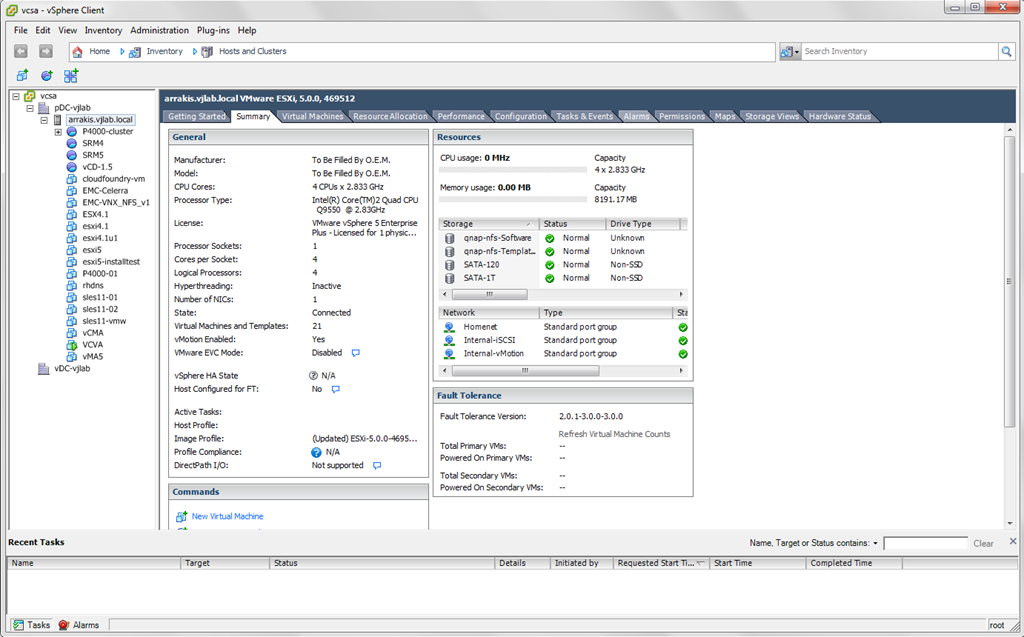Click the Internal-vMotion network icon
The width and height of the screenshot is (1024, 637).
(x=449, y=353)
